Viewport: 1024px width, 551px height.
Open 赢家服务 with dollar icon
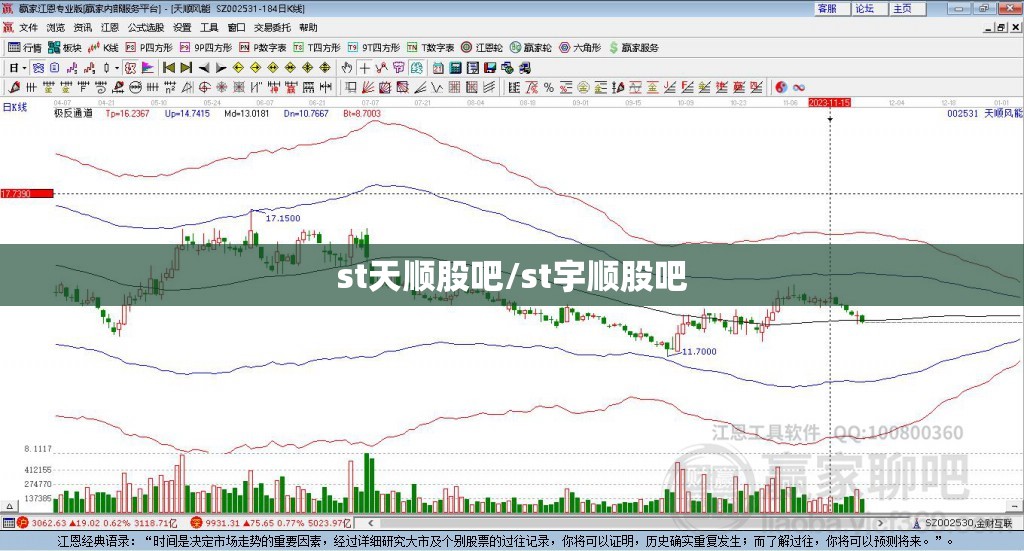633,48
